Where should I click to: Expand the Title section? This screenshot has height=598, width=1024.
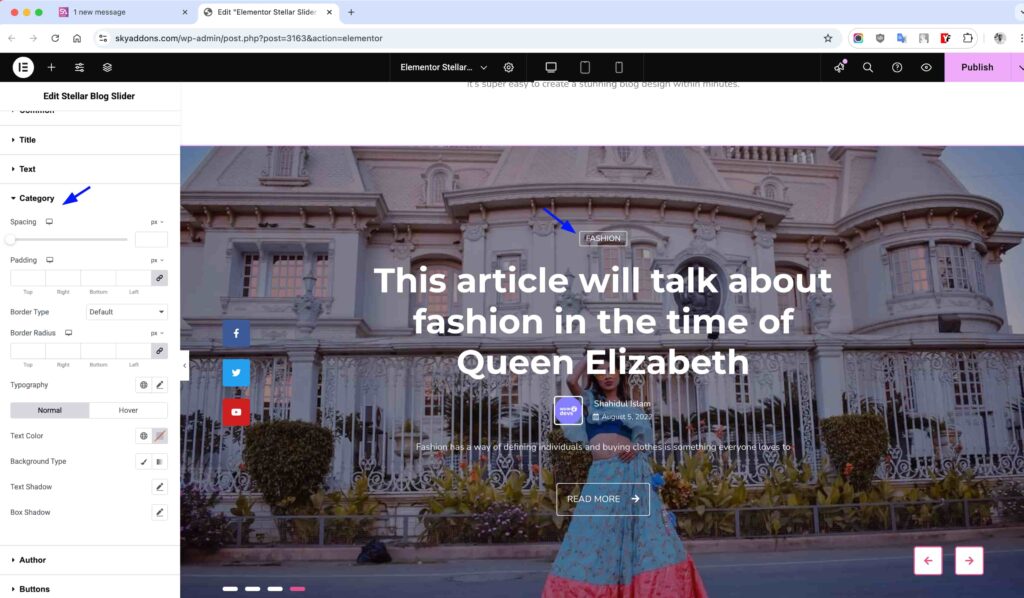[x=90, y=140]
